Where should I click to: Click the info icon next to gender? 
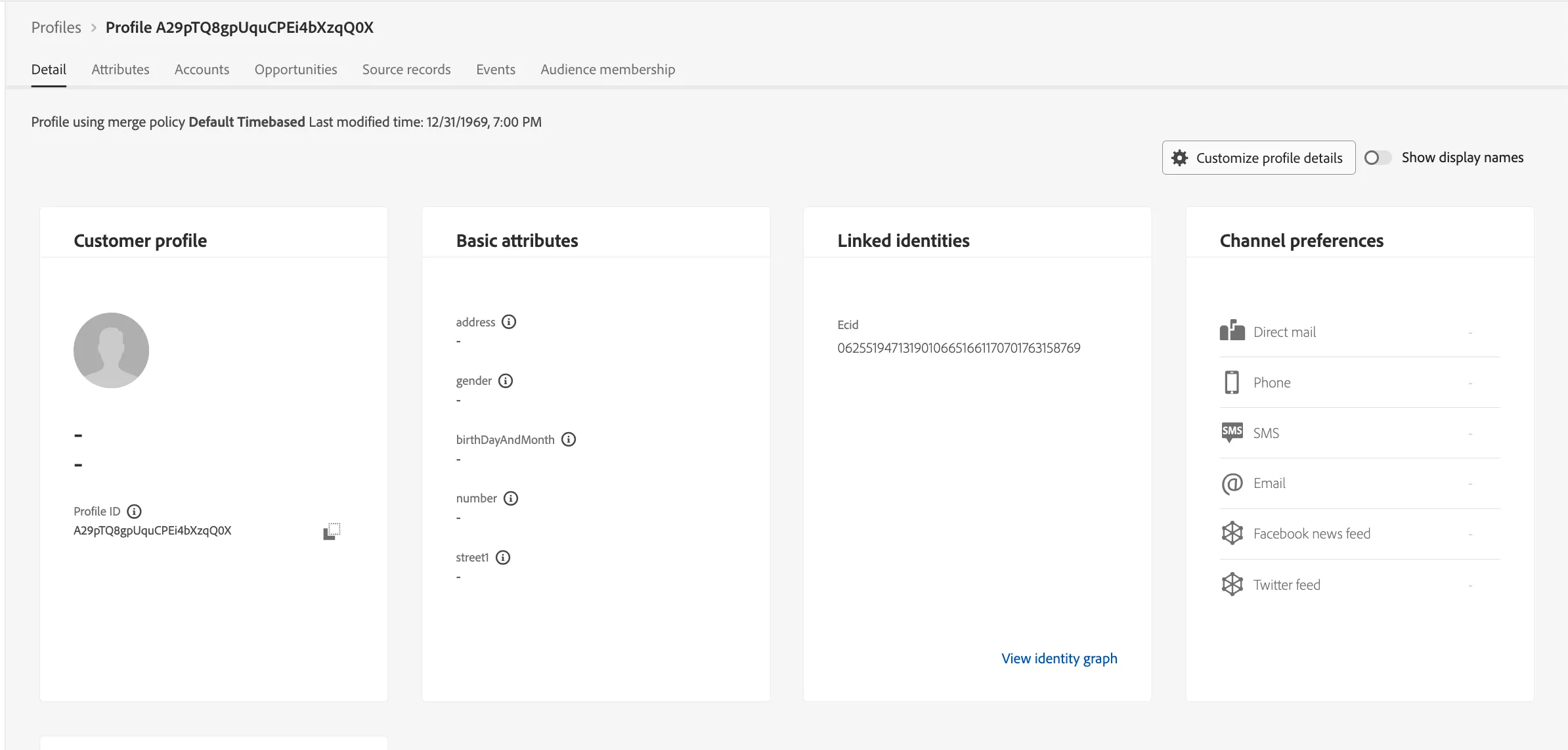point(506,381)
